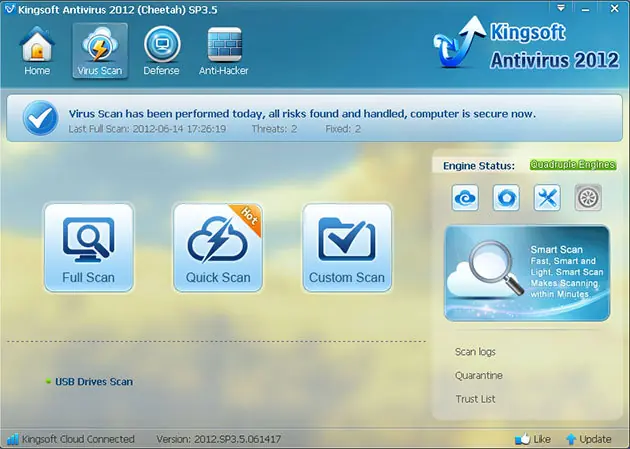Select the Virus Scan tab
Image resolution: width=630 pixels, height=449 pixels.
(x=100, y=52)
